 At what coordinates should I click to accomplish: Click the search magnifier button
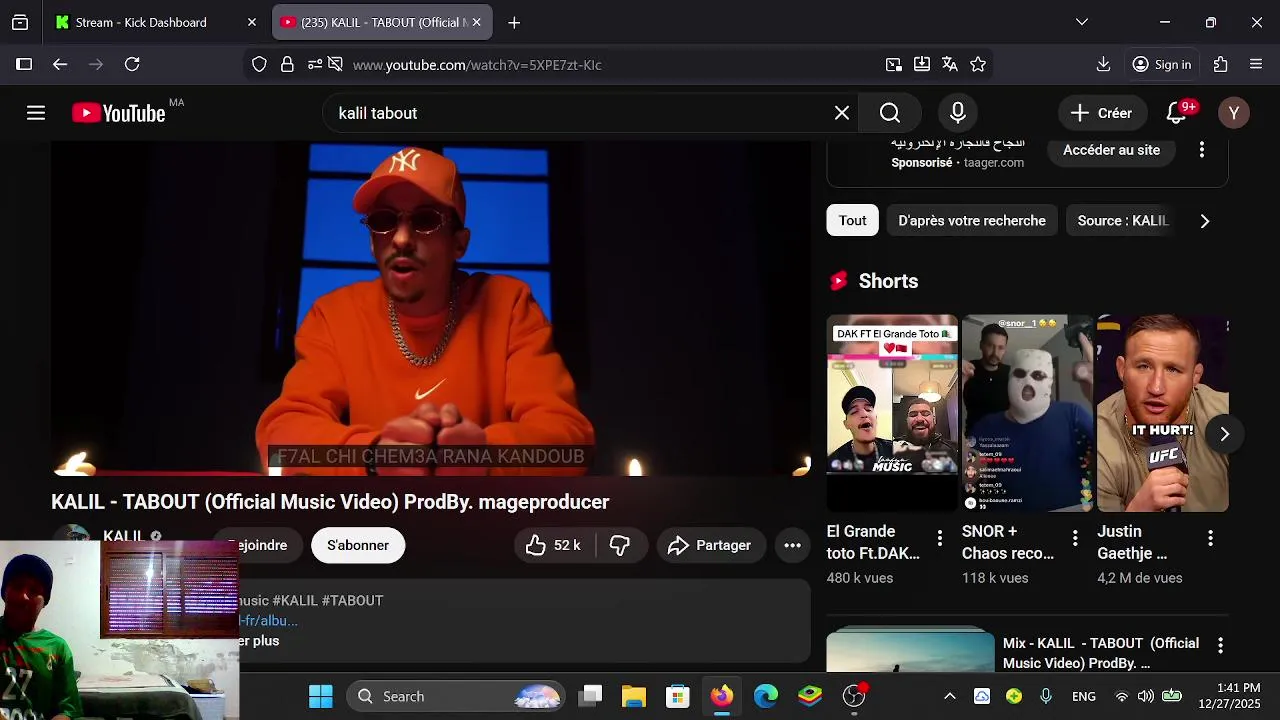pos(890,113)
